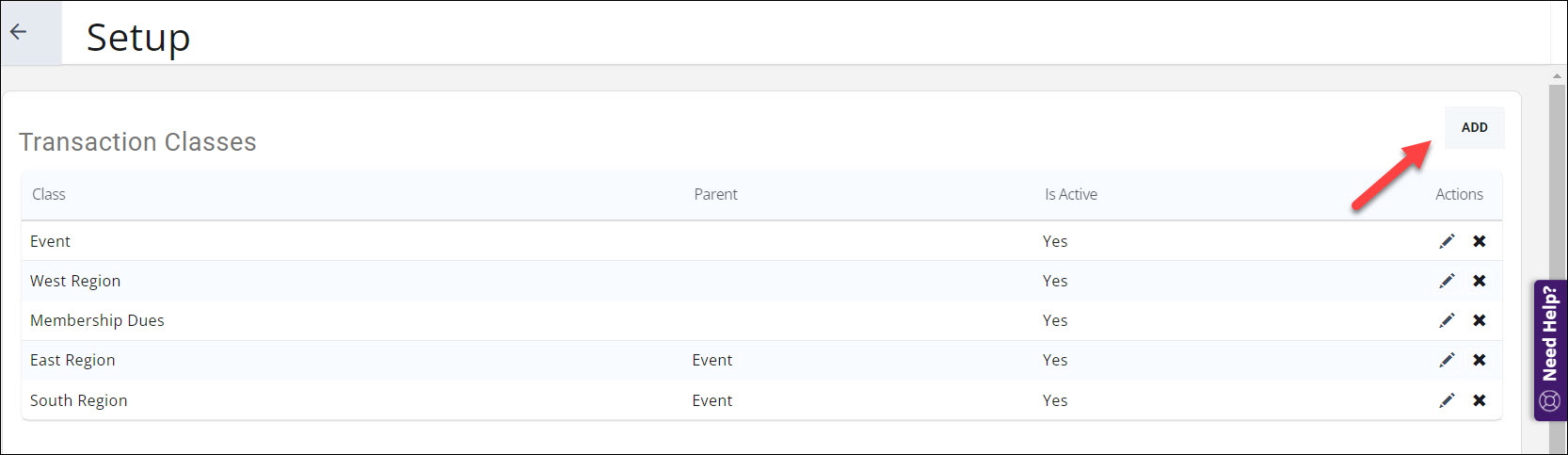The width and height of the screenshot is (1568, 455).
Task: Edit the East Region class
Action: click(x=1447, y=360)
